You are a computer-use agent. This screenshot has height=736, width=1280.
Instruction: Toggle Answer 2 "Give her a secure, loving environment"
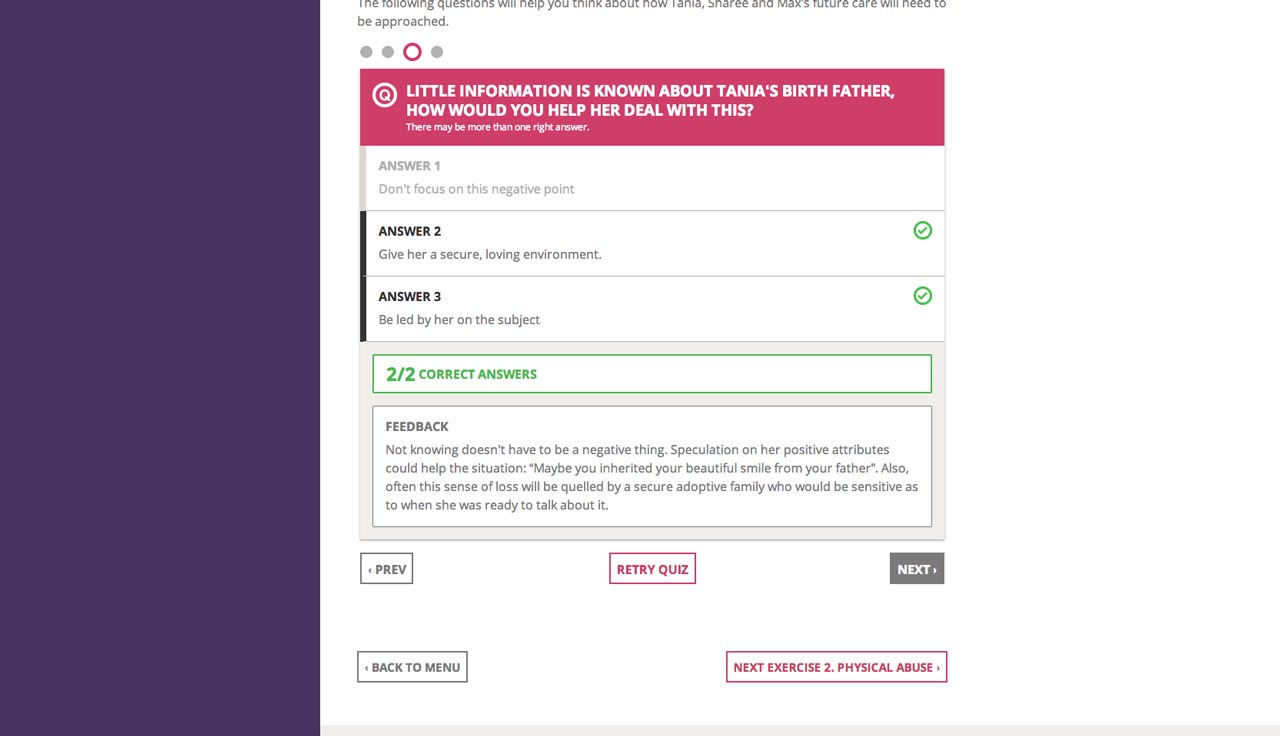click(640, 244)
